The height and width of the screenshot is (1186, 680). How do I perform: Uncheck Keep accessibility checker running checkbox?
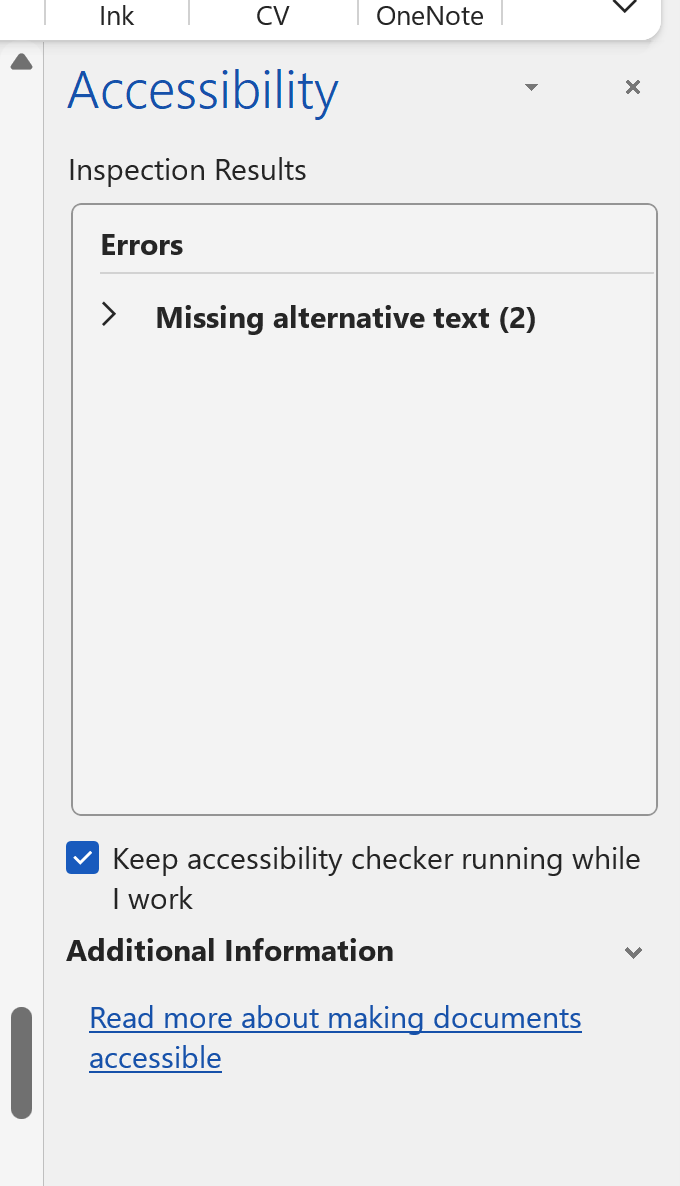[x=83, y=858]
